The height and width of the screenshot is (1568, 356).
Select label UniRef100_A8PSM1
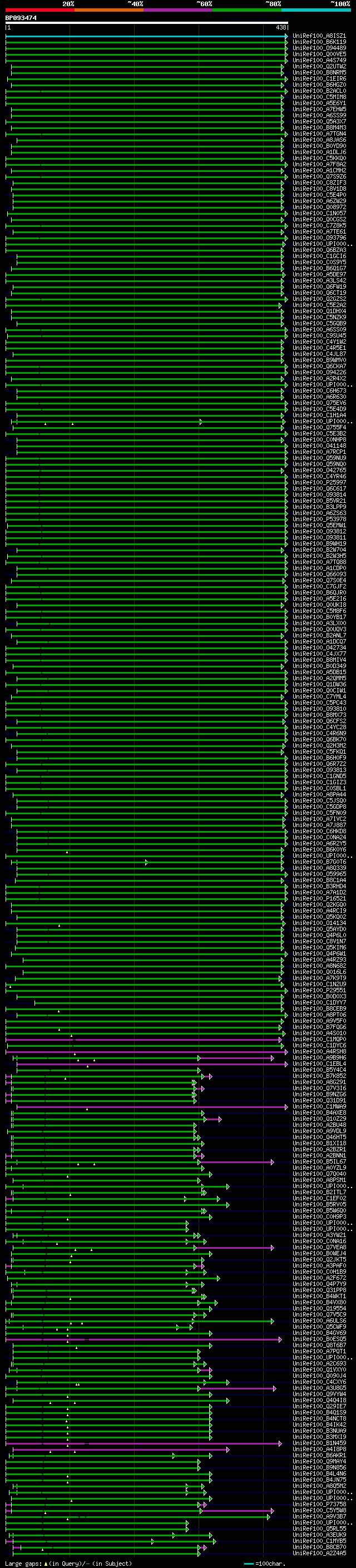[x=319, y=1180]
